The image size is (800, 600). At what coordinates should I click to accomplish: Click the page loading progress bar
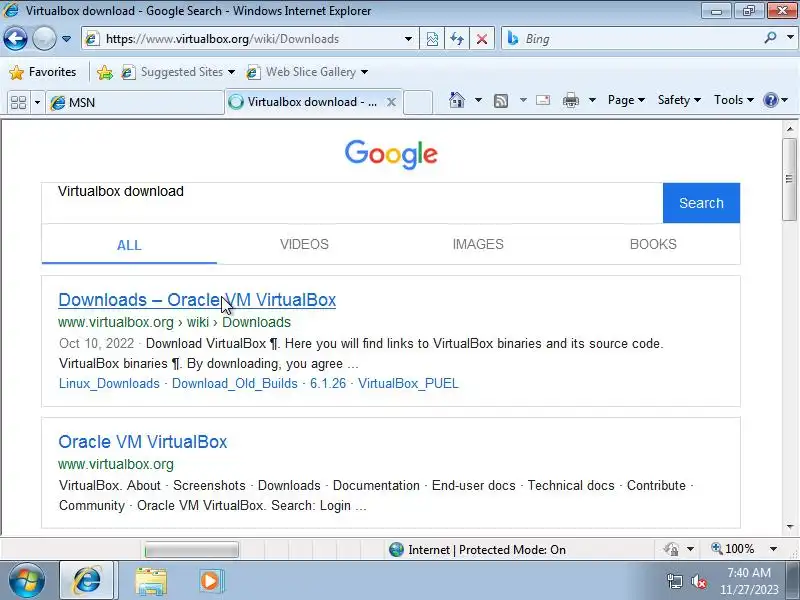coord(191,550)
